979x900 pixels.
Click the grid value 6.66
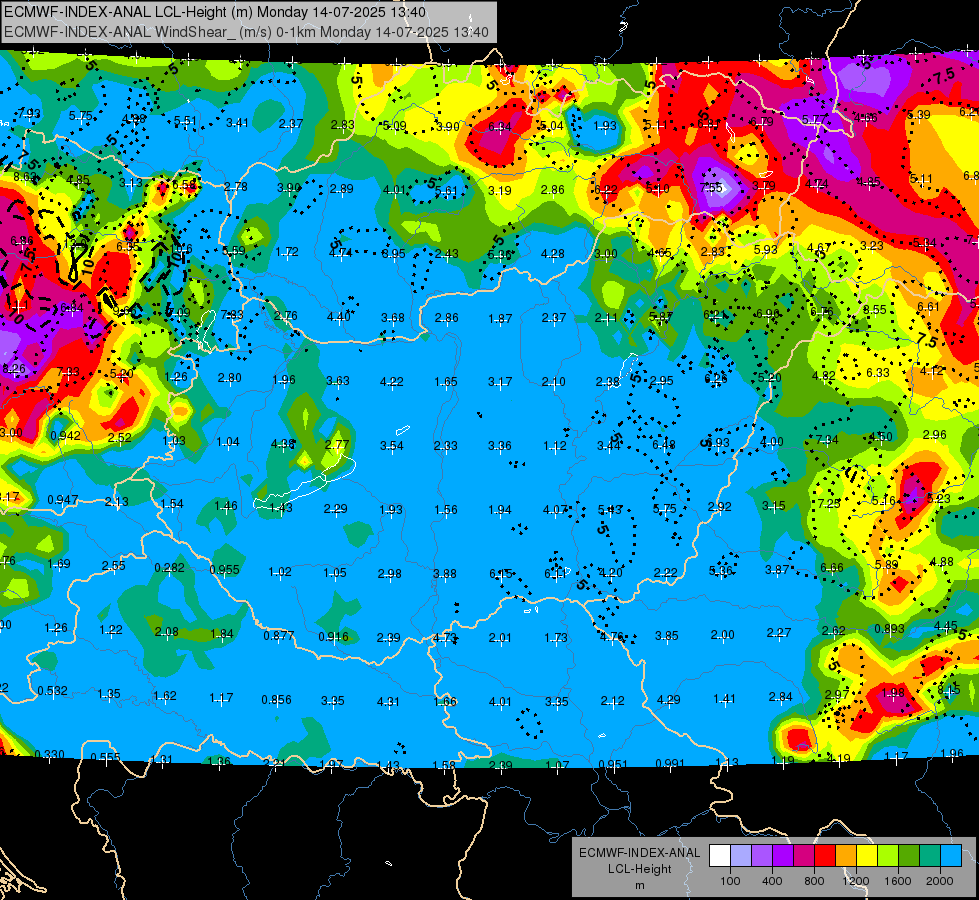832,567
